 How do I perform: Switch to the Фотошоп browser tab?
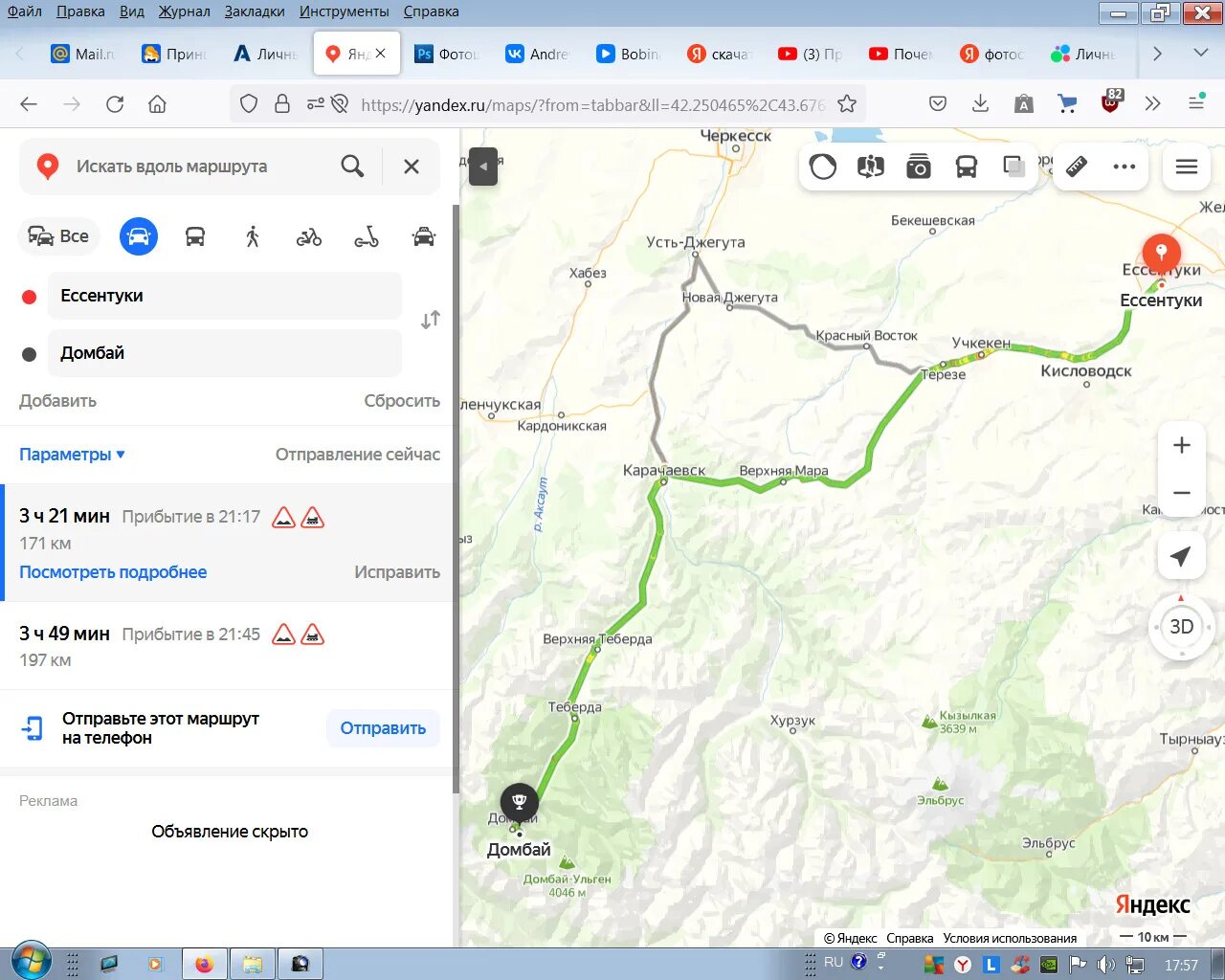[x=447, y=54]
